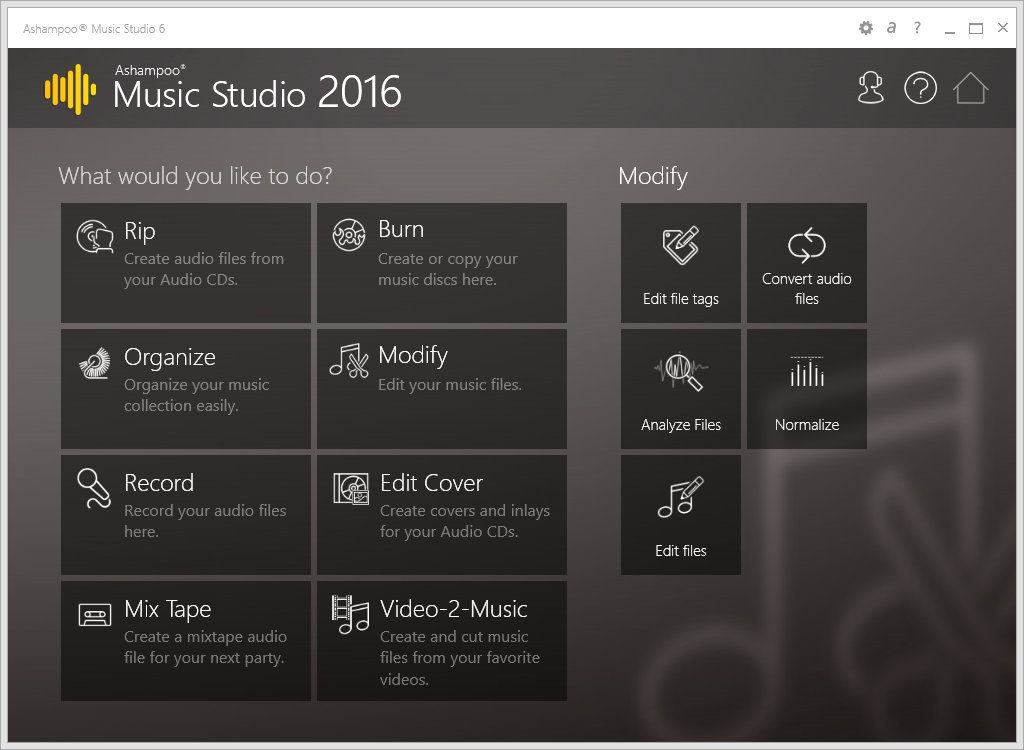
Task: Click the 'Modify' section heading on right
Action: [653, 176]
